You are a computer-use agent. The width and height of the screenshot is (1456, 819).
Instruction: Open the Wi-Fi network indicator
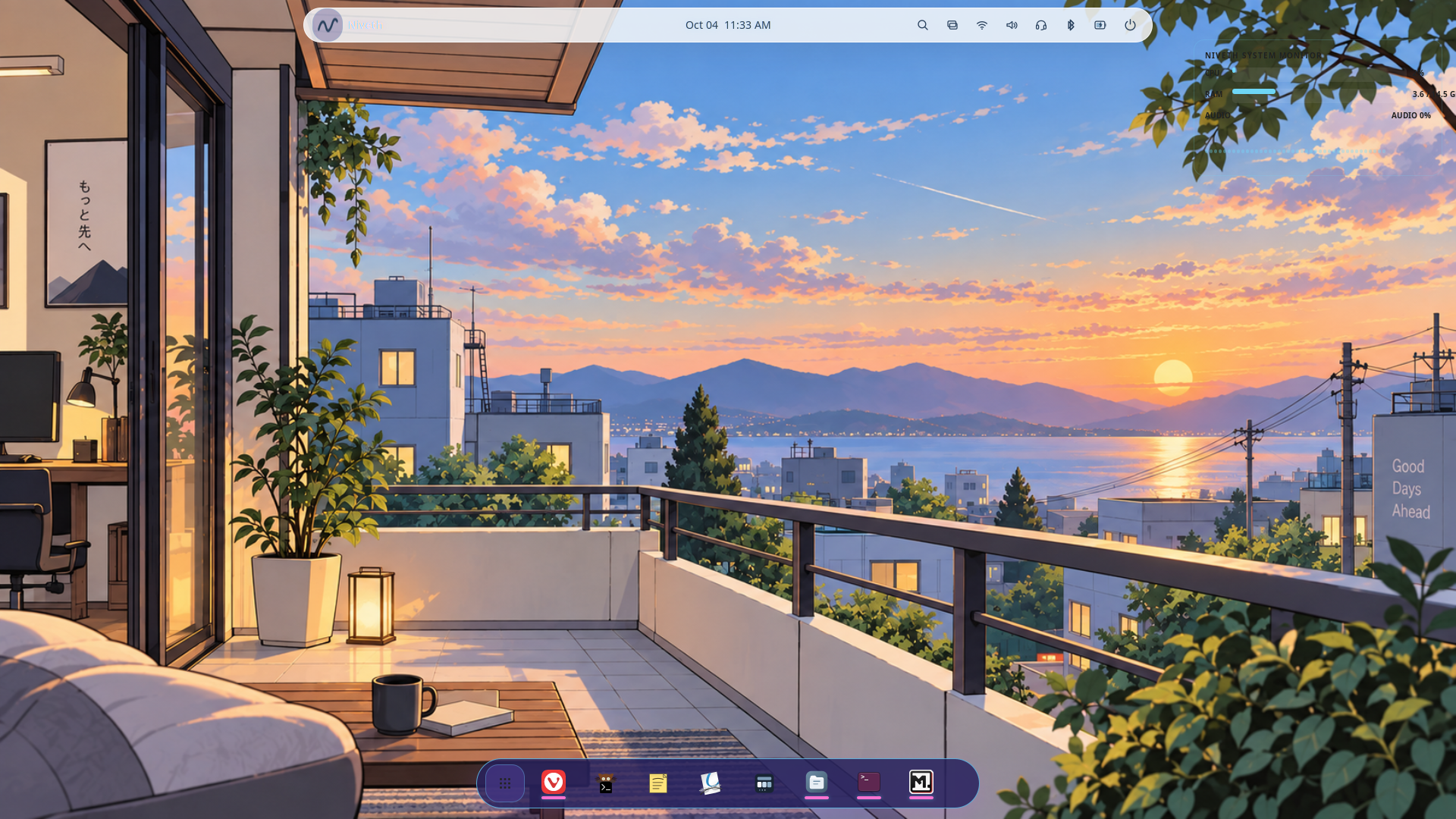pos(982,25)
